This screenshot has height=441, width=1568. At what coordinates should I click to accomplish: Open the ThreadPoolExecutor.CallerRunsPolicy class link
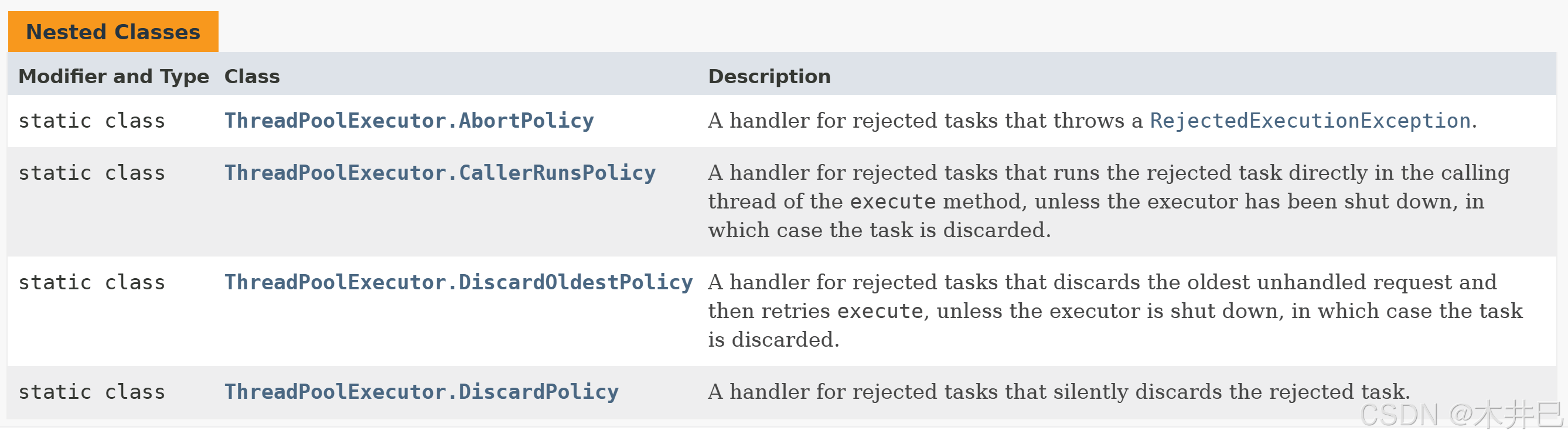coord(440,173)
